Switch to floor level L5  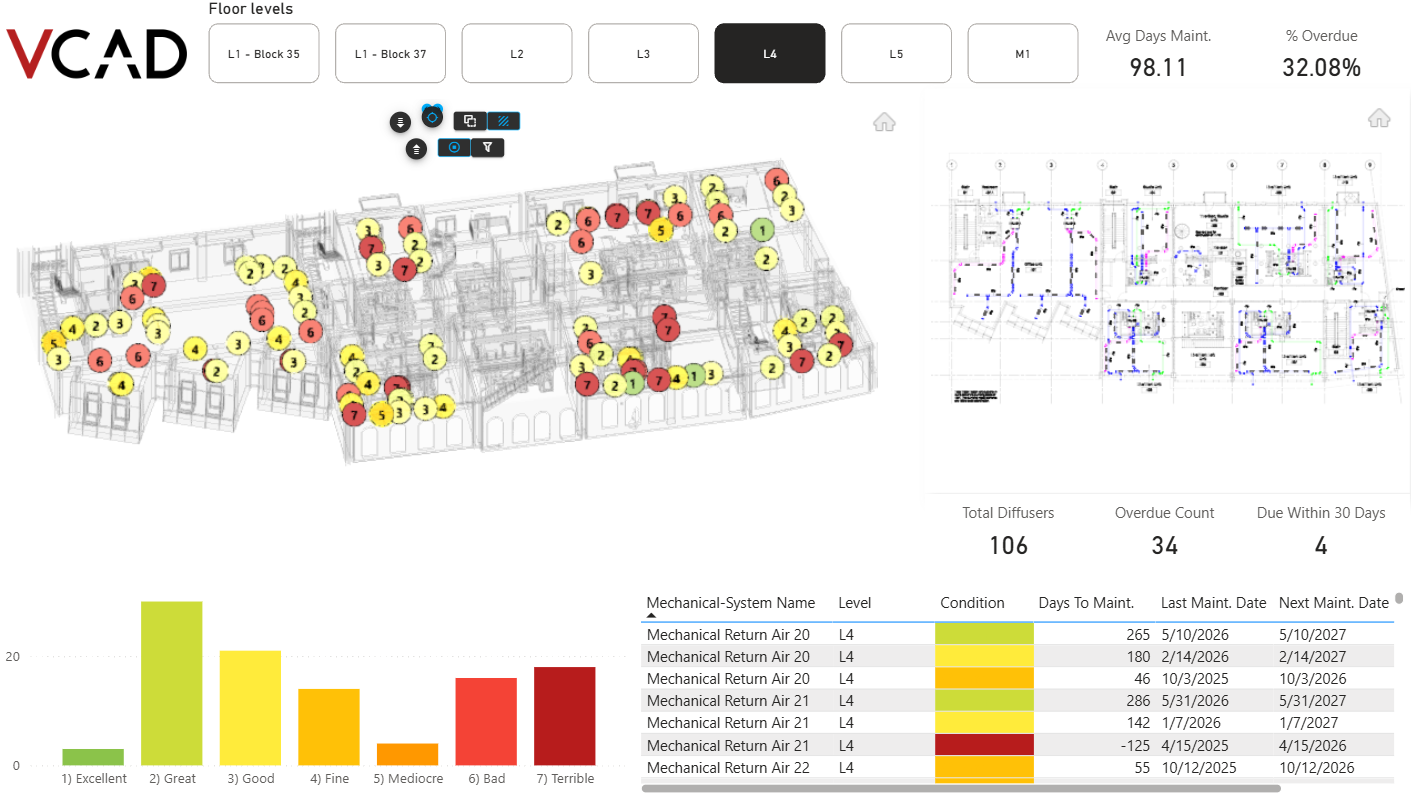tap(896, 54)
